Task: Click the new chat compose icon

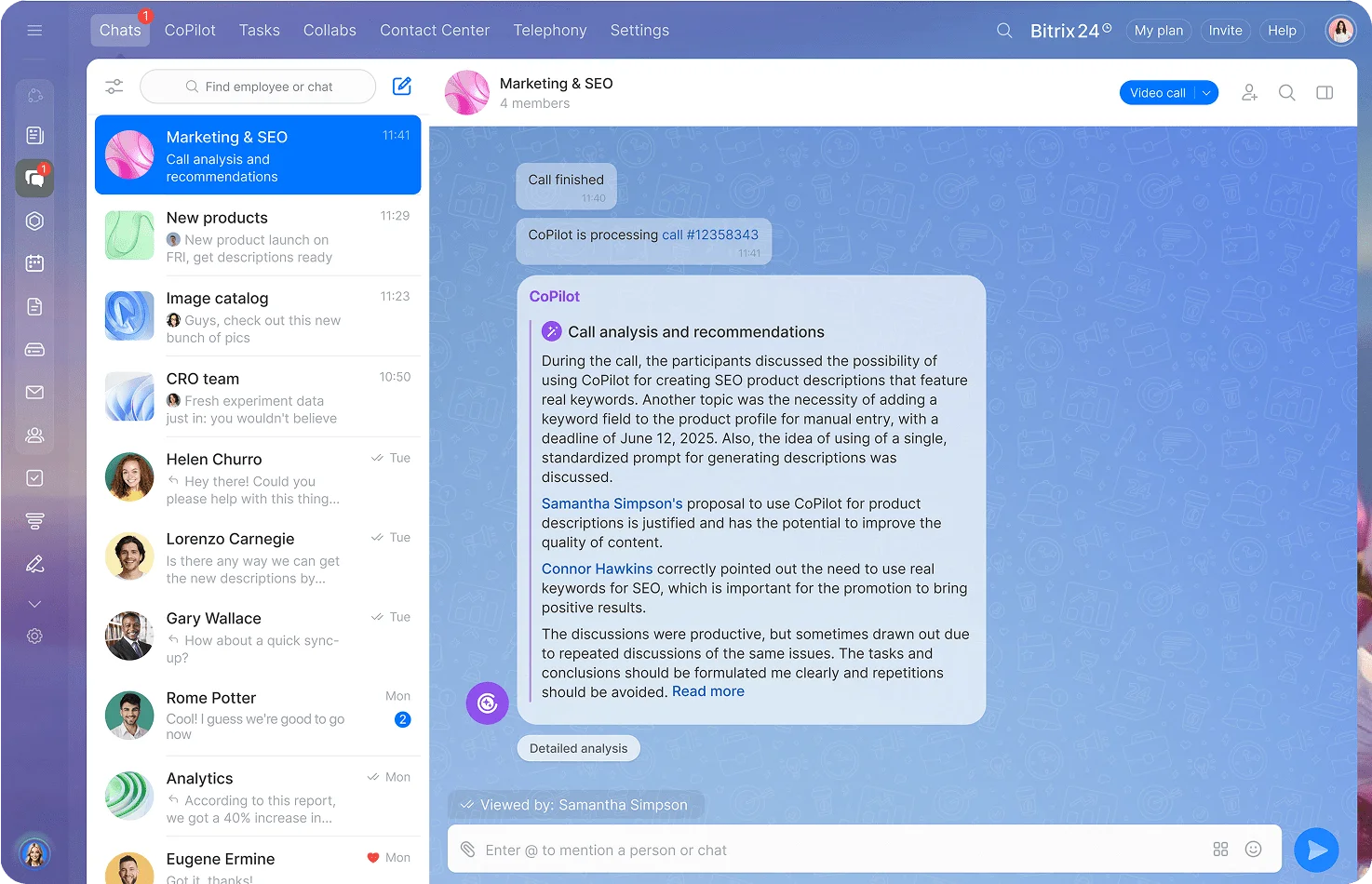Action: (x=402, y=87)
